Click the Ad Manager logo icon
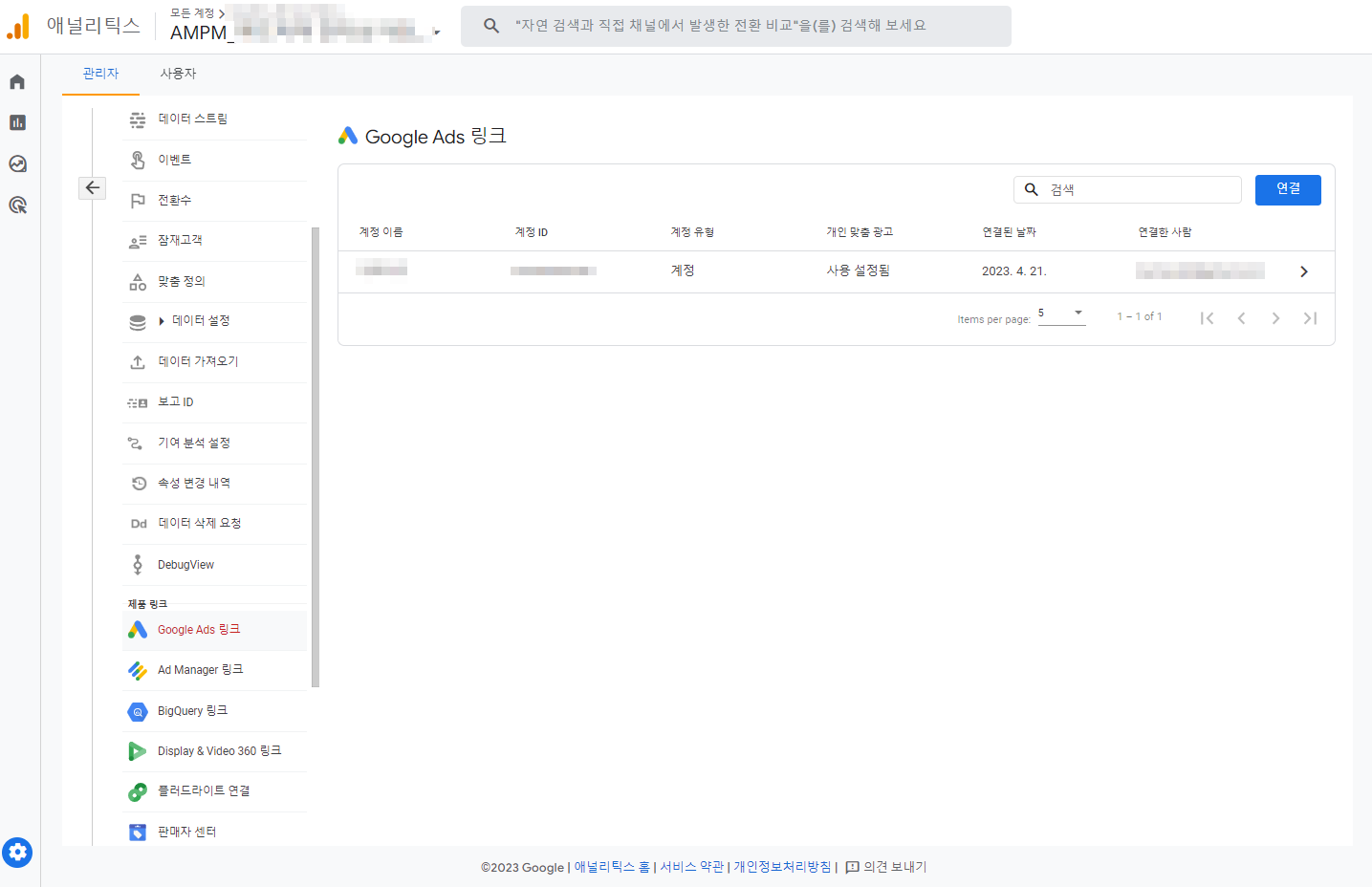1372x887 pixels. pos(138,671)
